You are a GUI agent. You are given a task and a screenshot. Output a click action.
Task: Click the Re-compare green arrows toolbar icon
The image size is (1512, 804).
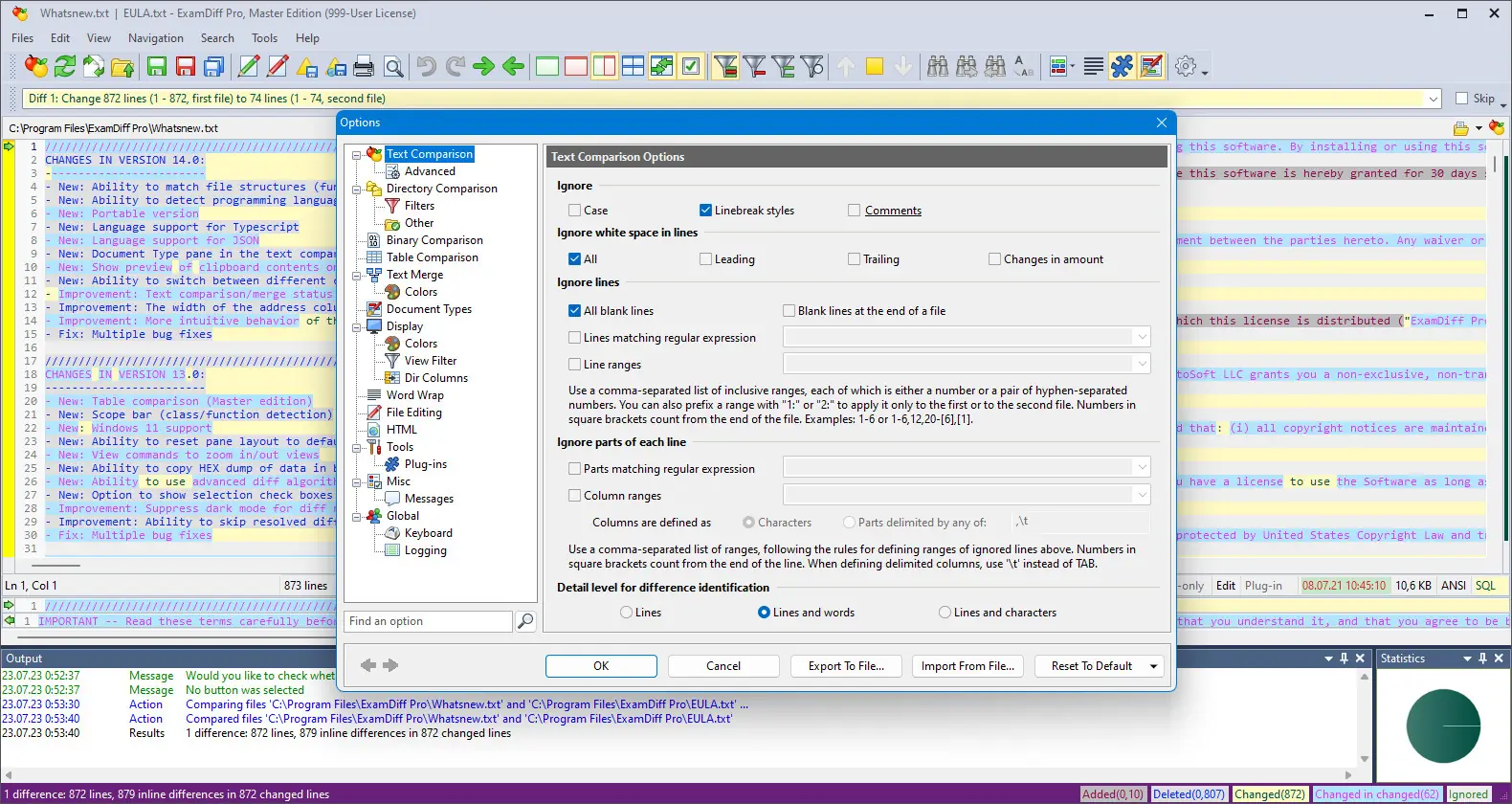(x=65, y=66)
